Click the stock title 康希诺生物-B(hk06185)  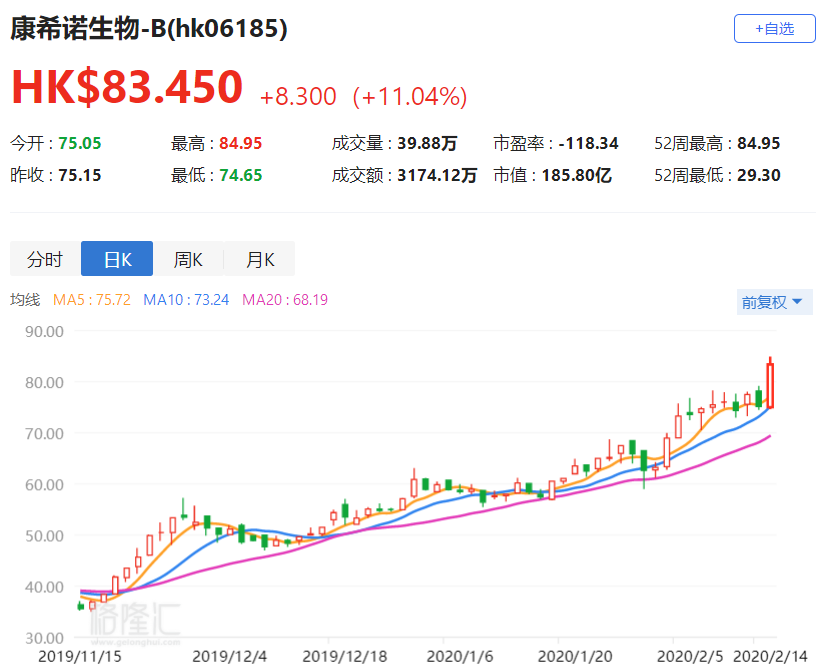coord(149,28)
